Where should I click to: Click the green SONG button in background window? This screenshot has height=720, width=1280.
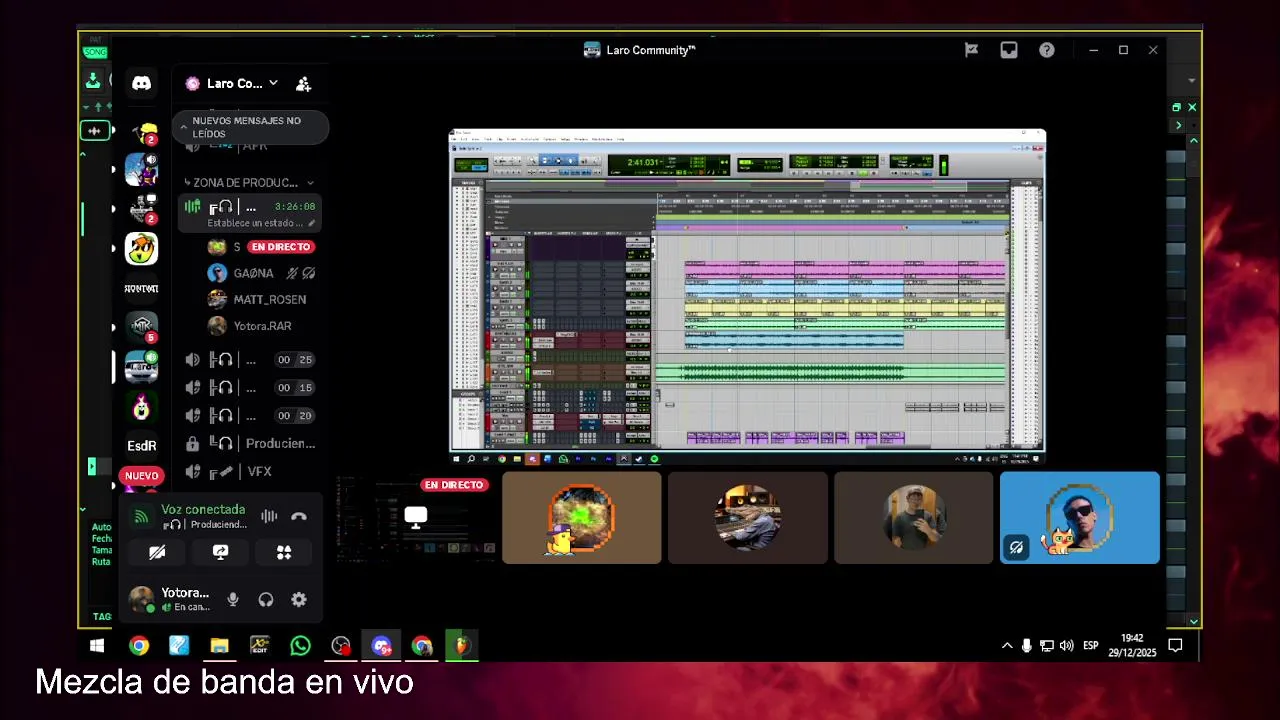point(95,52)
